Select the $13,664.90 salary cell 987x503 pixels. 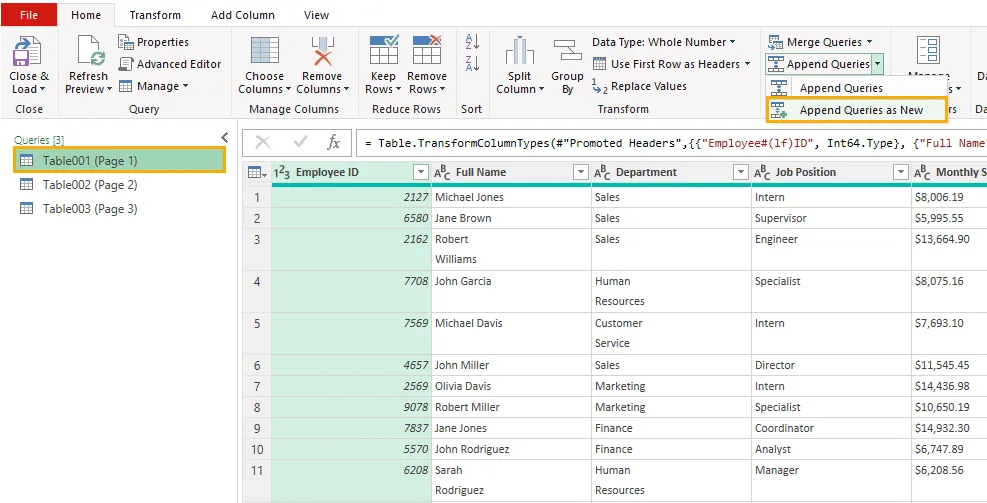pyautogui.click(x=949, y=249)
